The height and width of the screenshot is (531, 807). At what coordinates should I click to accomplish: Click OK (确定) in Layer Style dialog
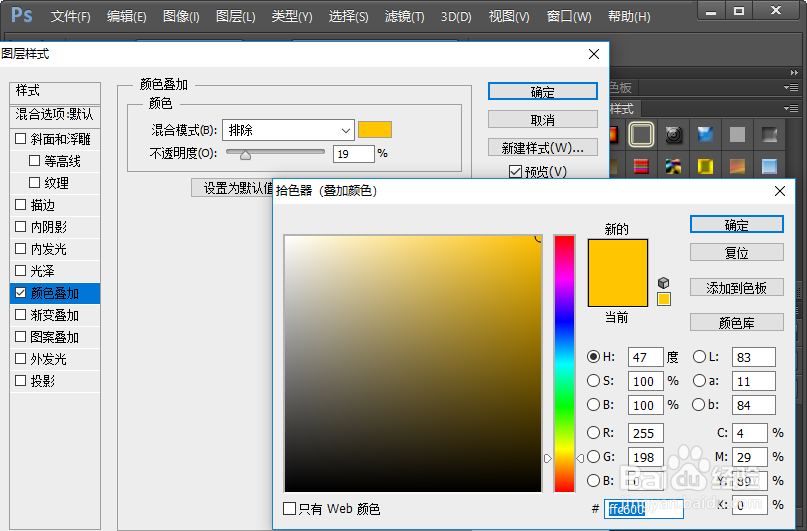tap(542, 92)
